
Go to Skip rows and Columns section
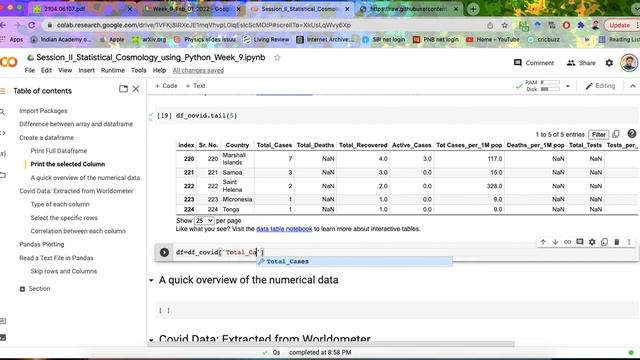tap(64, 271)
